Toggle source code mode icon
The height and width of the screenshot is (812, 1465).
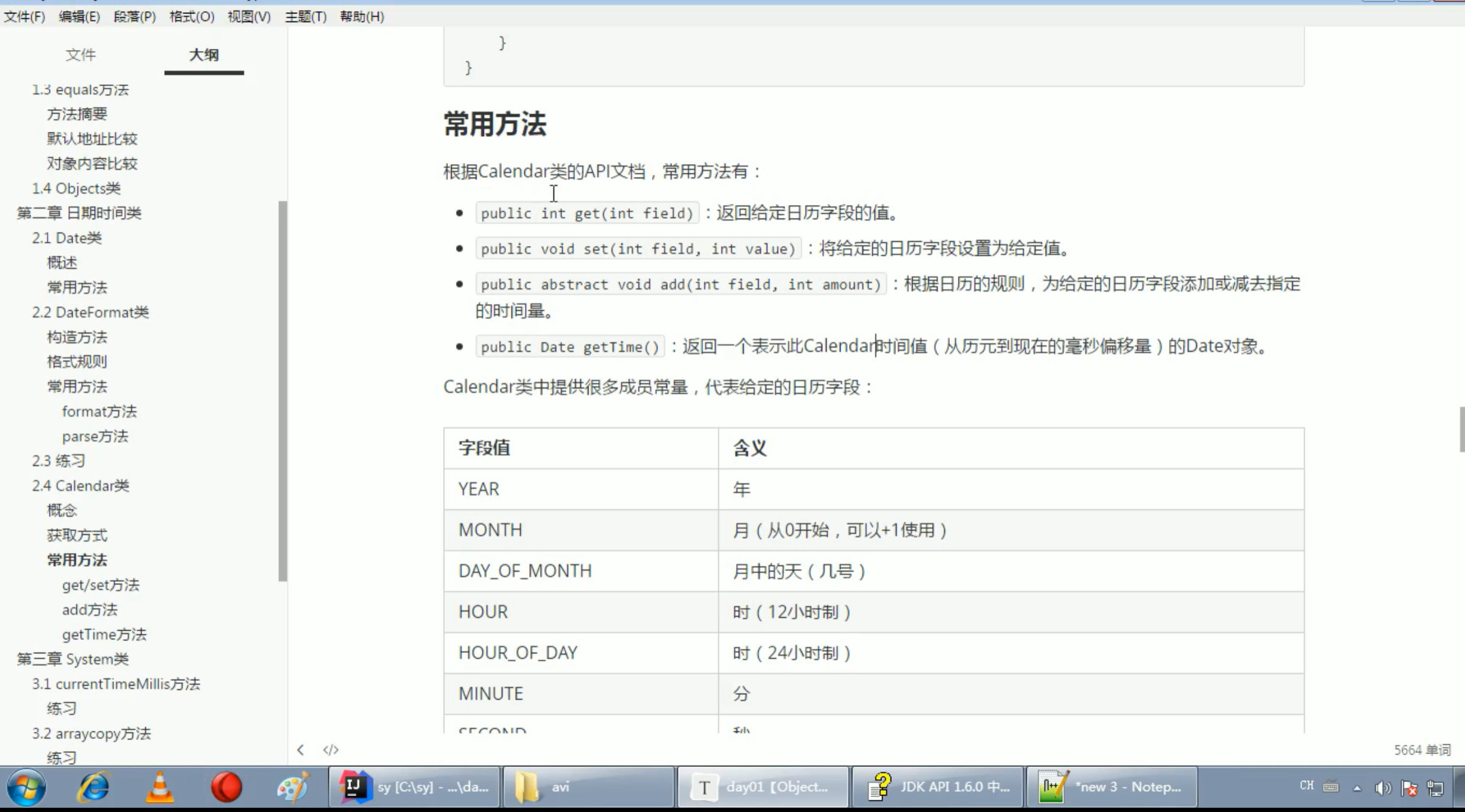coord(331,750)
